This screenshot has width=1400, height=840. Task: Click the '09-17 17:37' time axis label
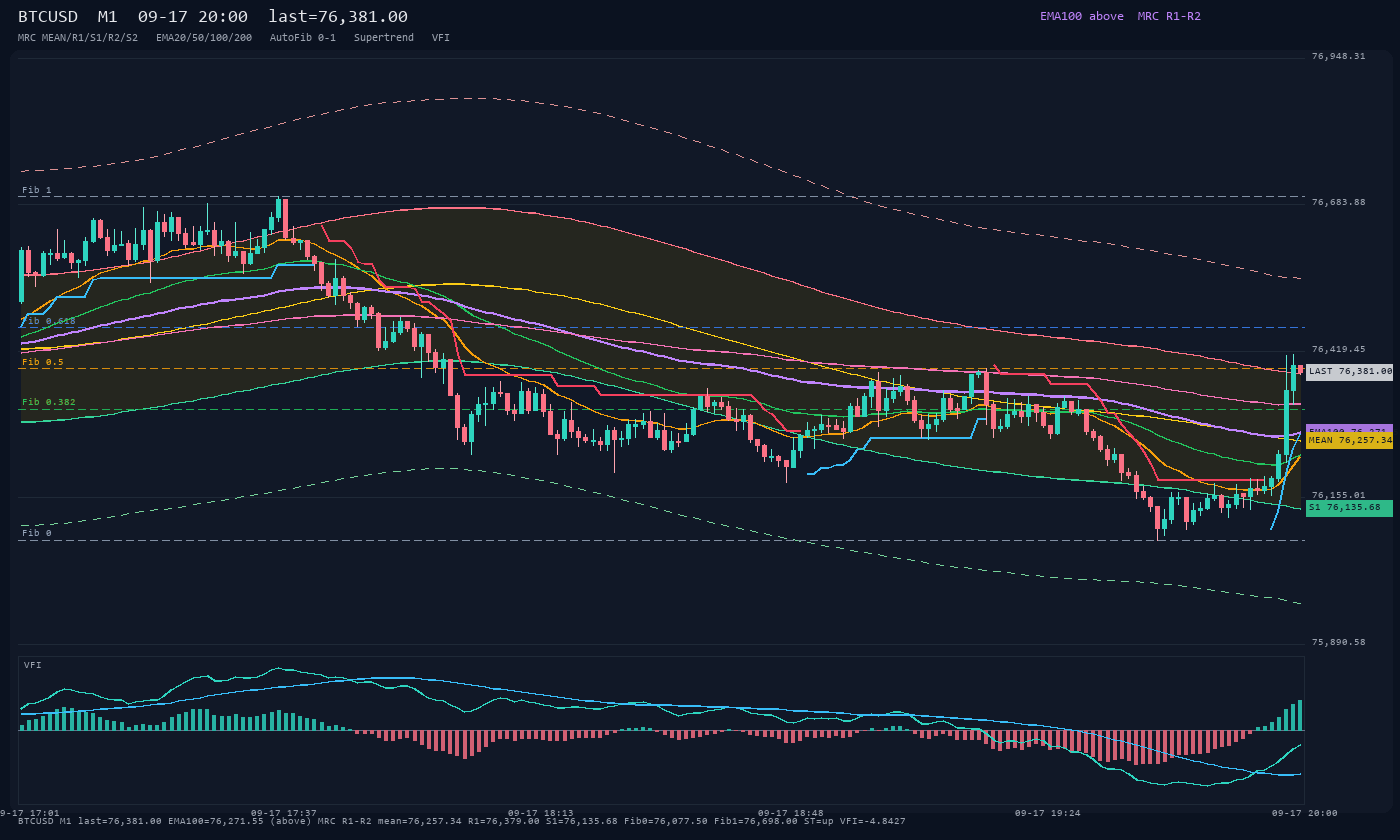coord(284,813)
